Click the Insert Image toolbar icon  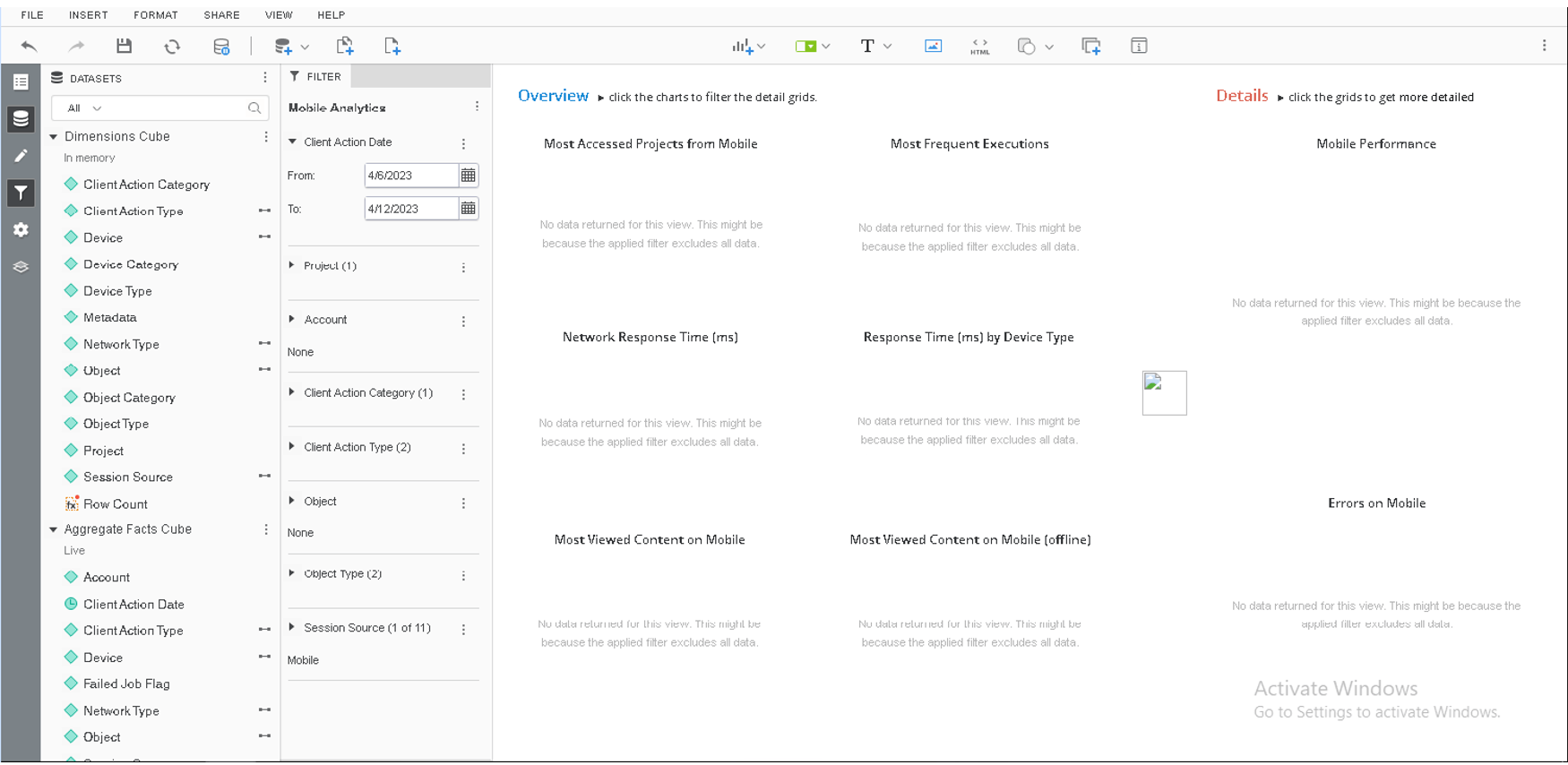[933, 47]
